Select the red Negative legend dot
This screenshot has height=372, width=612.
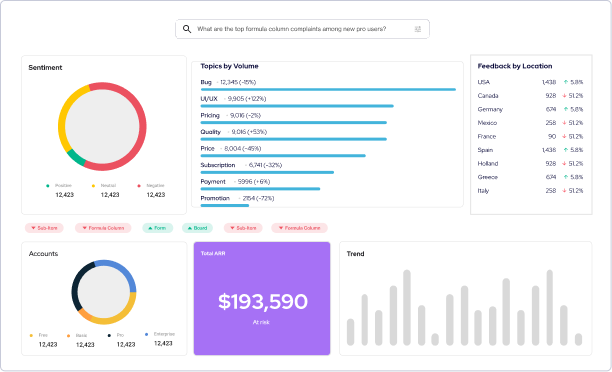pyautogui.click(x=139, y=186)
